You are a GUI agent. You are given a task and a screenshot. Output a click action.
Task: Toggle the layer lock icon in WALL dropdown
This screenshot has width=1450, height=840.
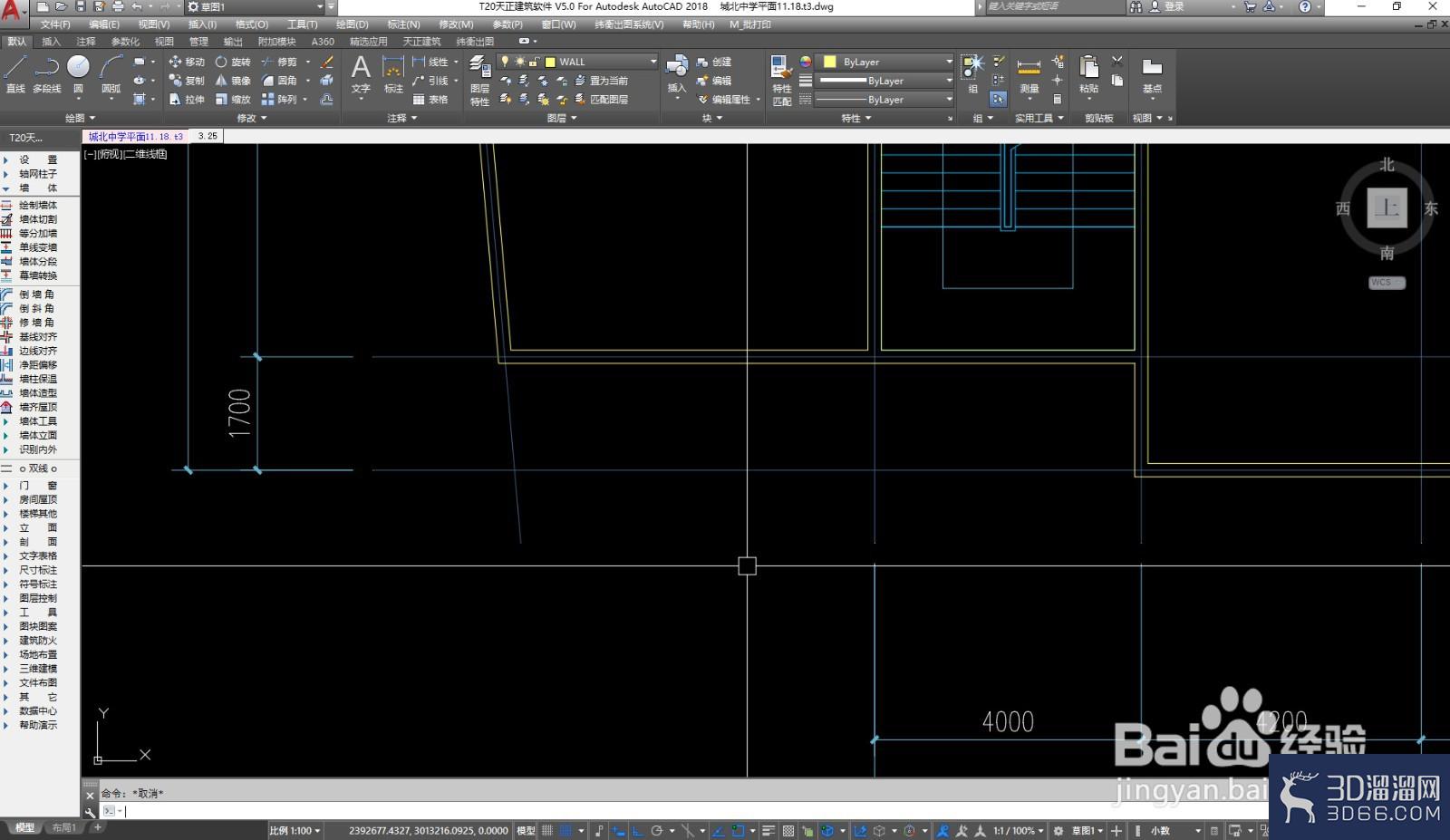click(x=535, y=62)
